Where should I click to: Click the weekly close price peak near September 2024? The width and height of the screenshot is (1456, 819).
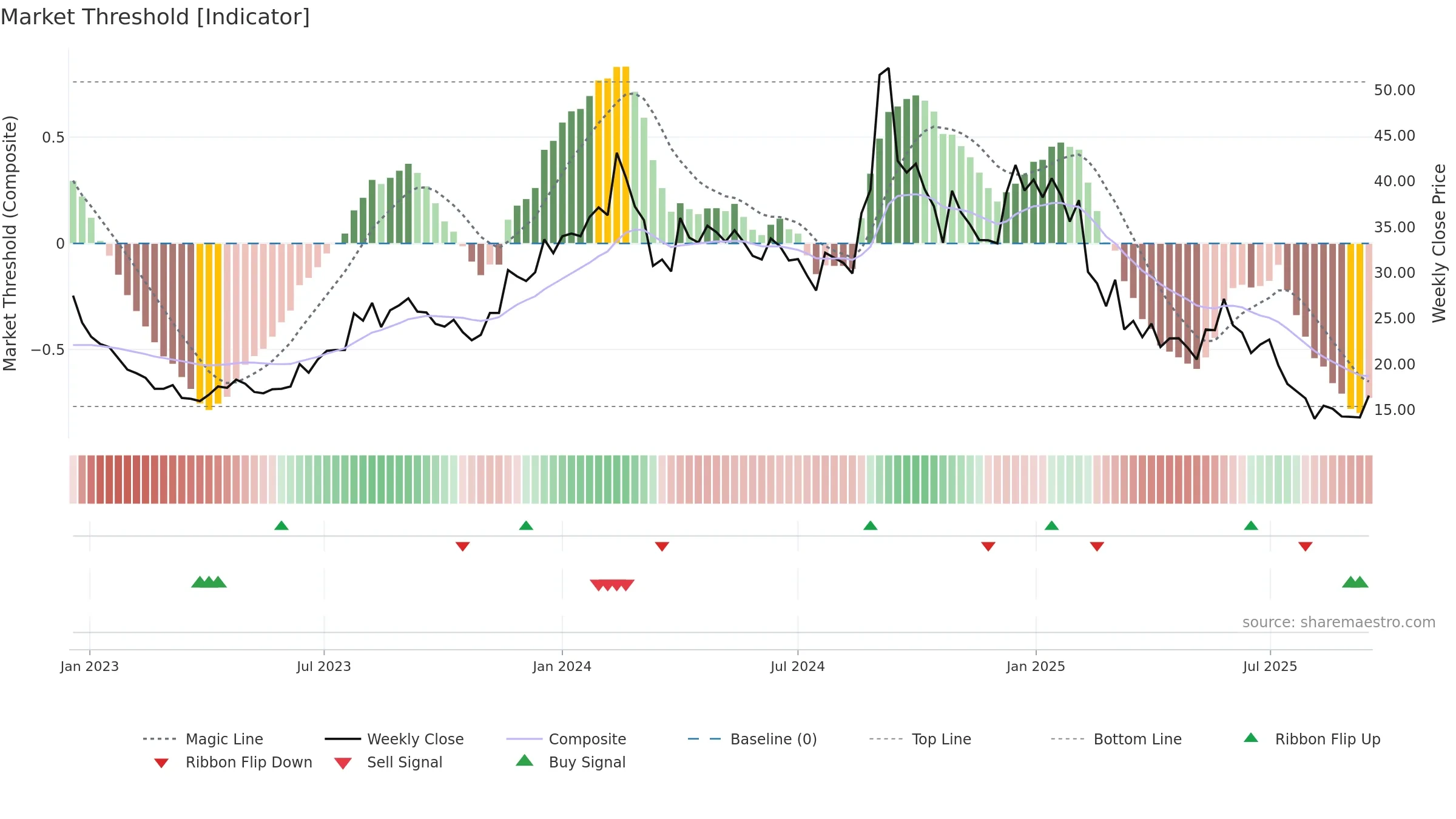[x=888, y=69]
